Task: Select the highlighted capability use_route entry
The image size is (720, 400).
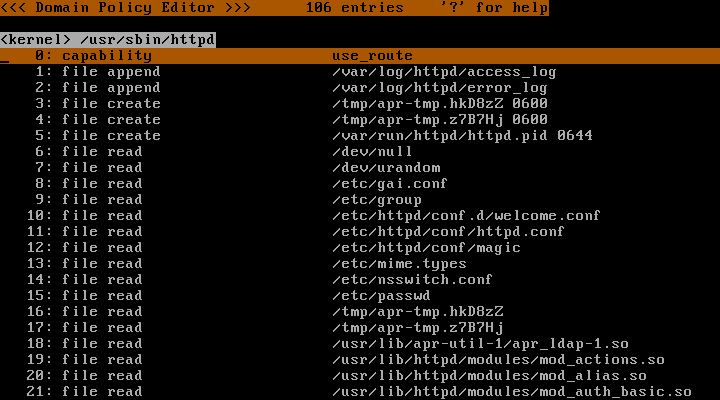Action: pyautogui.click(x=358, y=56)
